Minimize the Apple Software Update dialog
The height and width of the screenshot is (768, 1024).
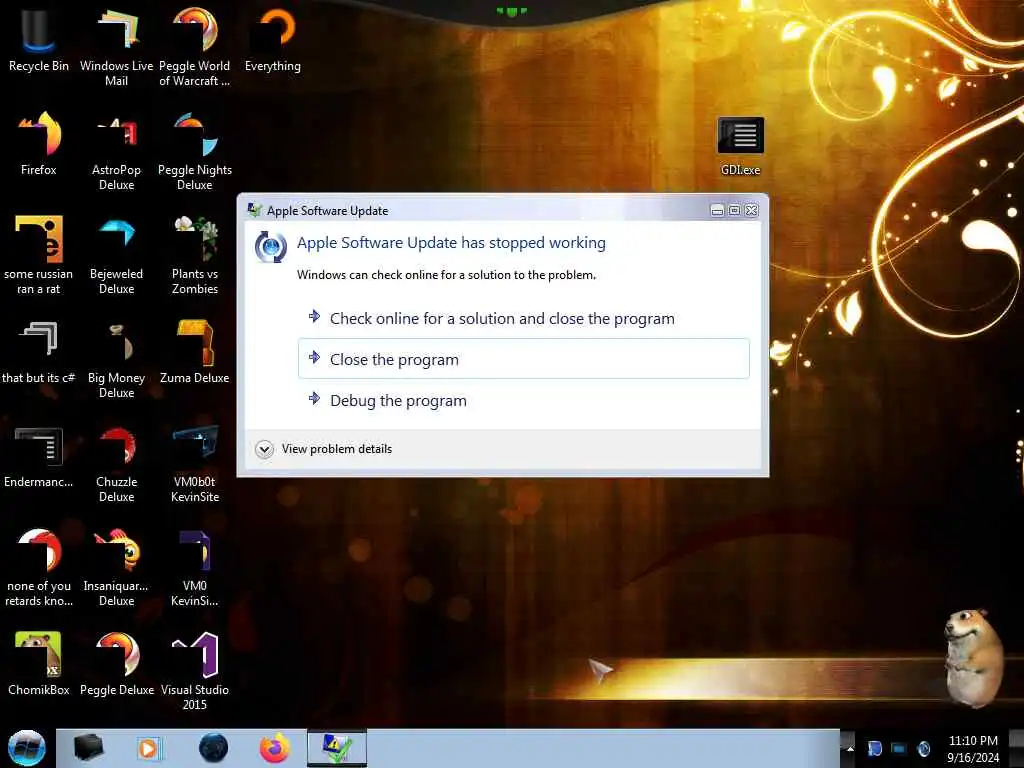[717, 210]
